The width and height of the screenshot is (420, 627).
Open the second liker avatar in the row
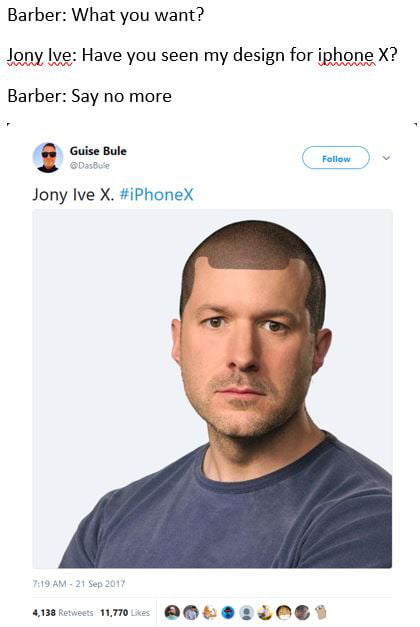191,612
